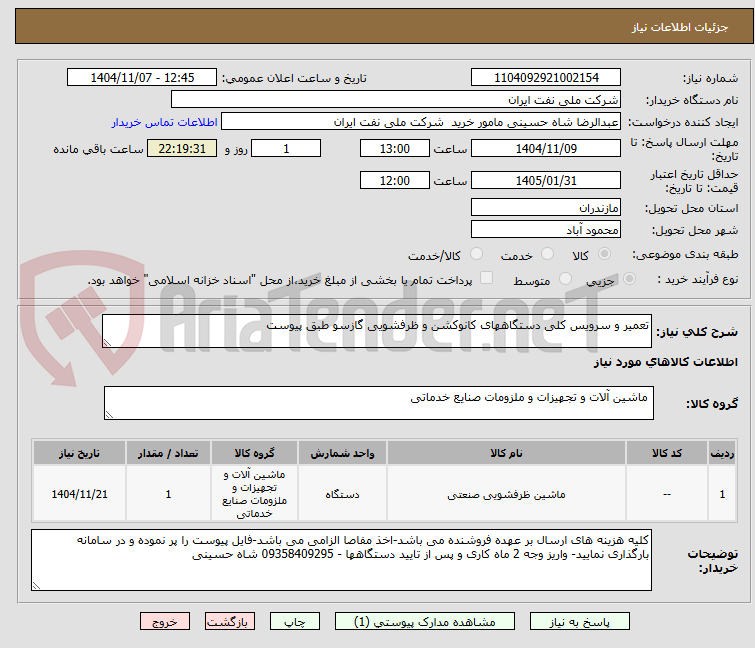755x648 pixels.
Task: Click the چاپ print button
Action: 295,622
